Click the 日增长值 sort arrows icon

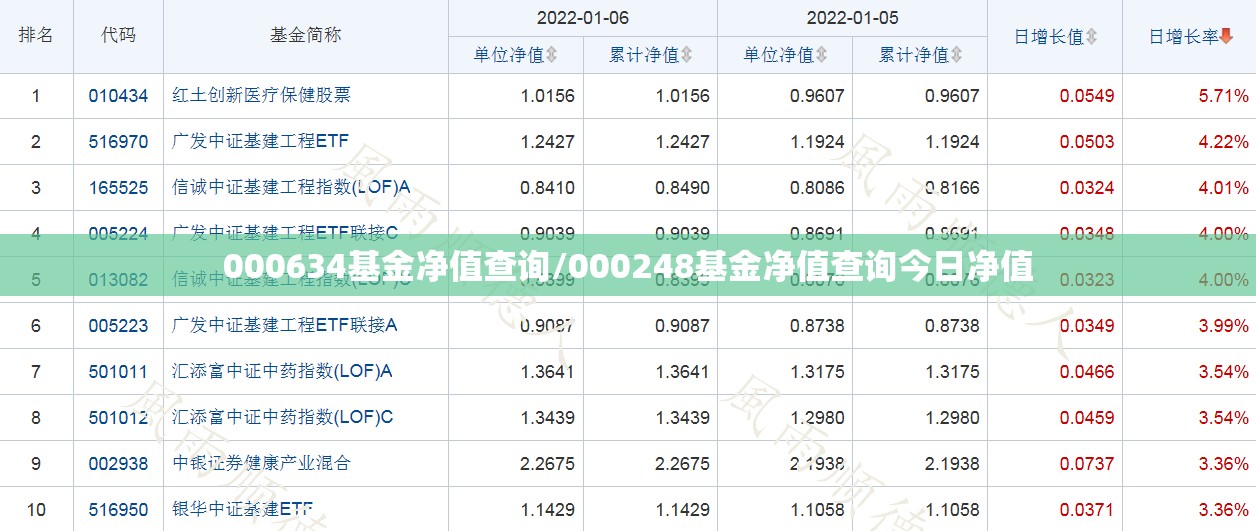pos(1091,37)
